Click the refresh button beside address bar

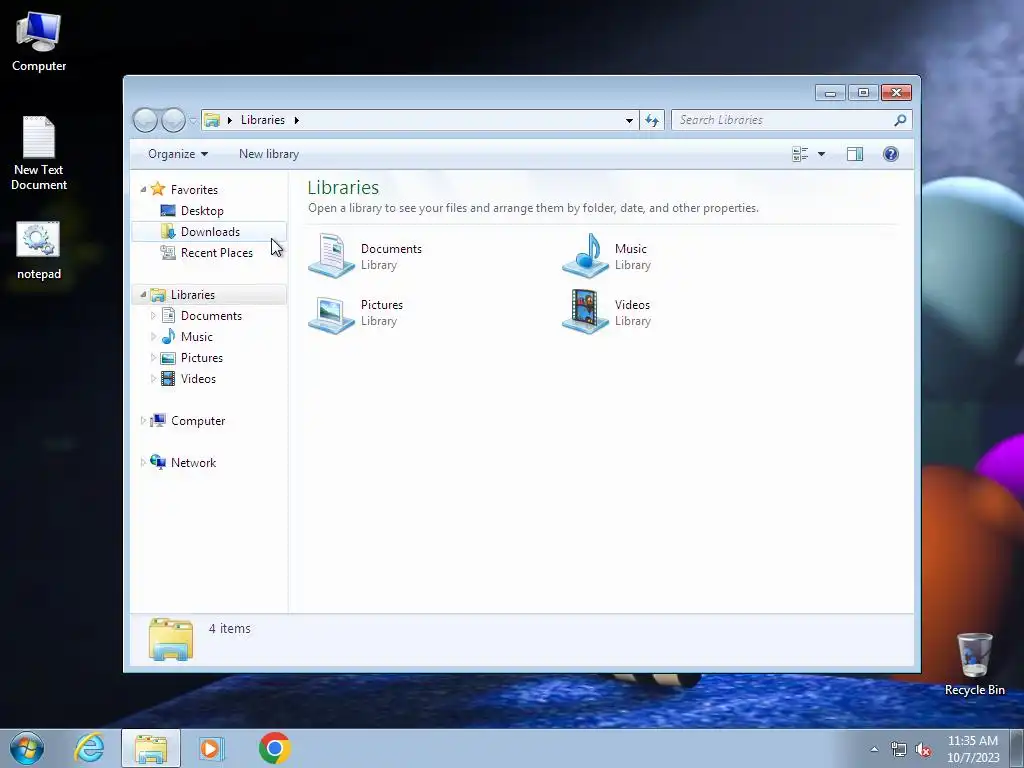pyautogui.click(x=652, y=120)
